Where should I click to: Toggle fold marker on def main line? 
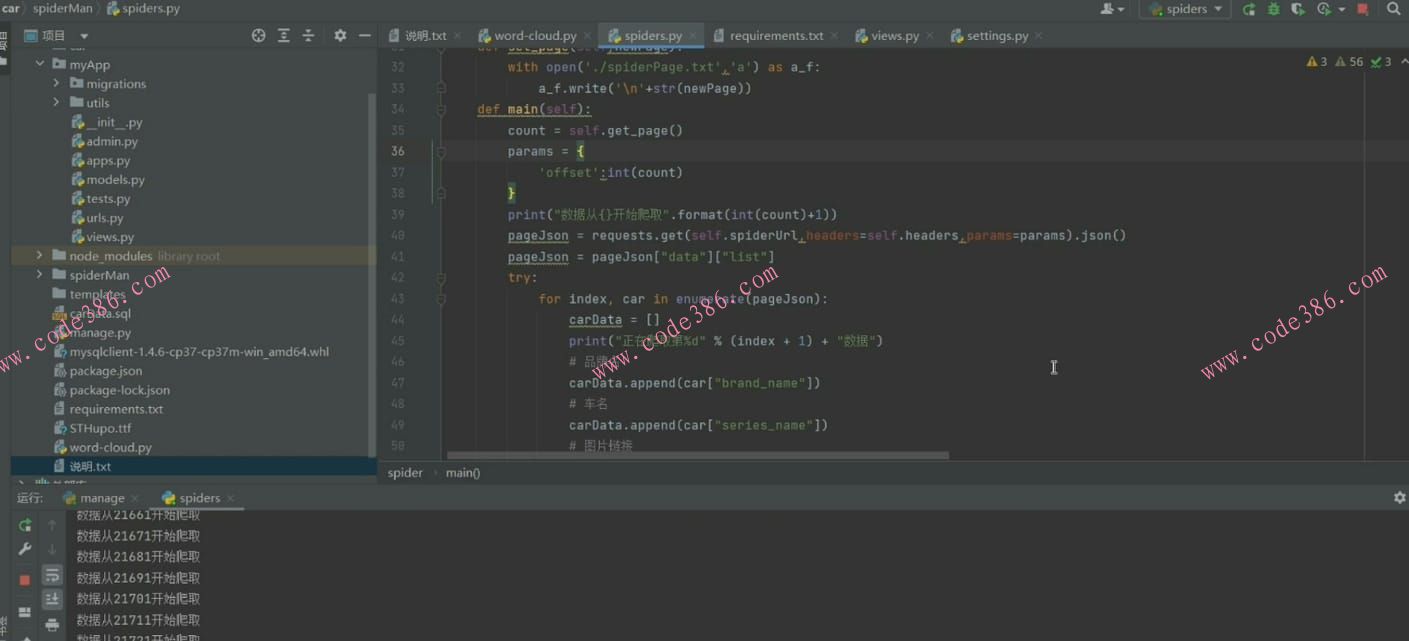[x=441, y=110]
